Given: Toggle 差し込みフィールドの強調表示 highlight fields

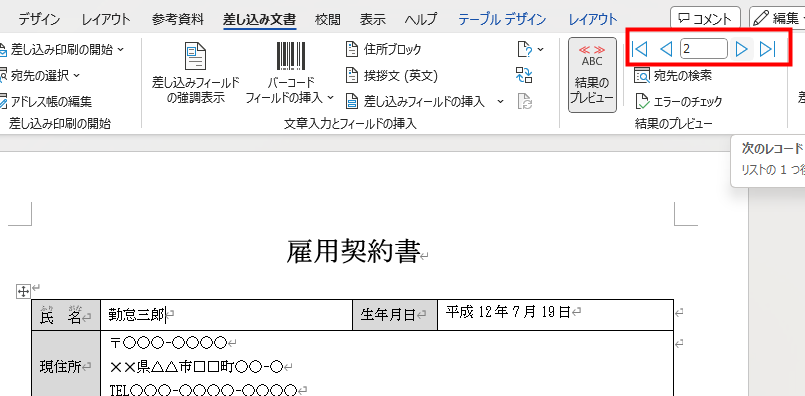Looking at the screenshot, I should coord(196,72).
